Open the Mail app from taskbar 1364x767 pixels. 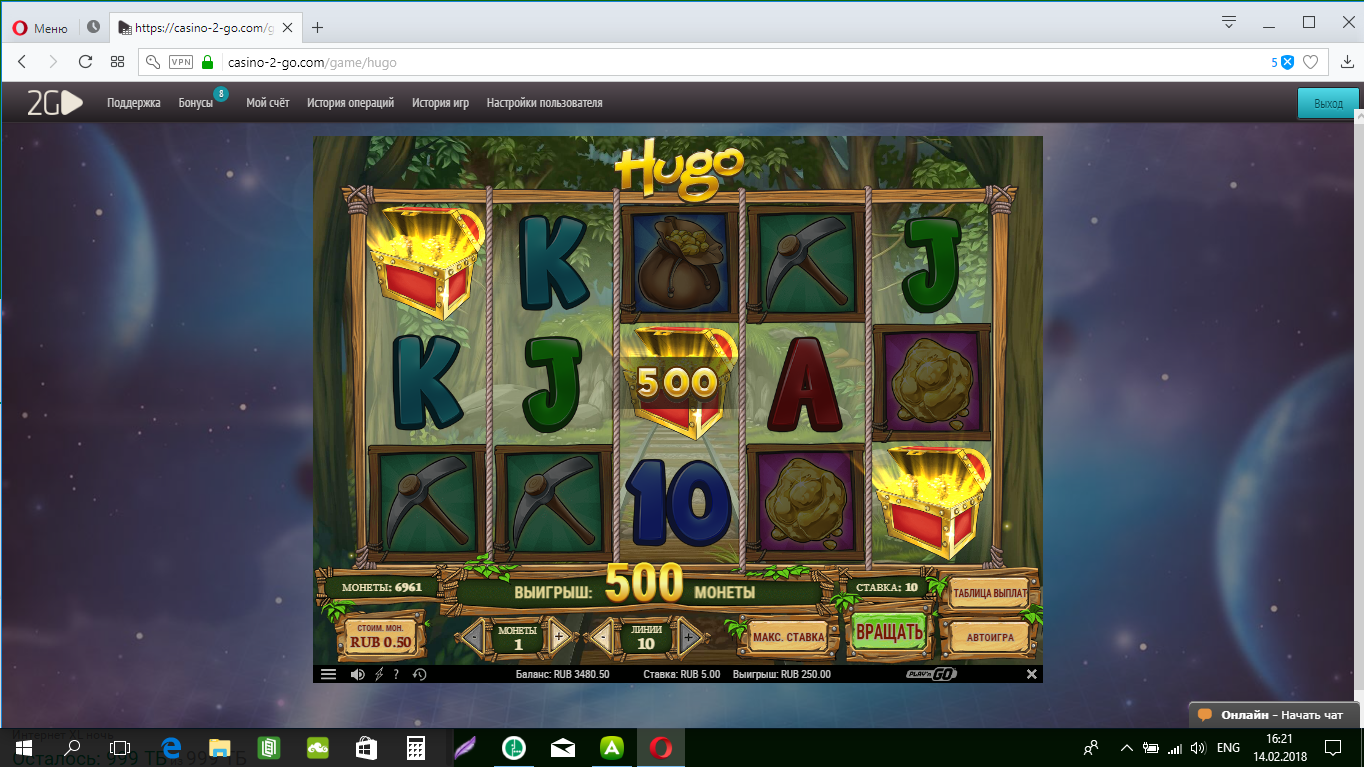click(563, 747)
